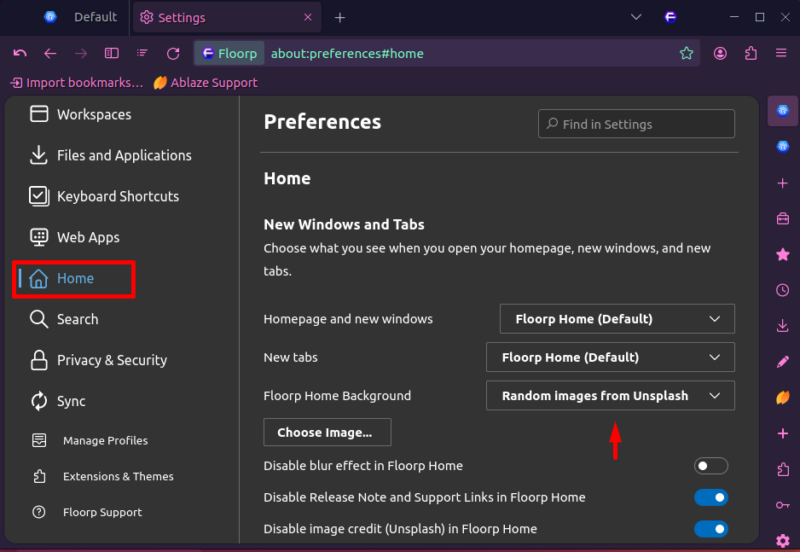The image size is (800, 552).
Task: Reload the current page
Action: point(173,53)
